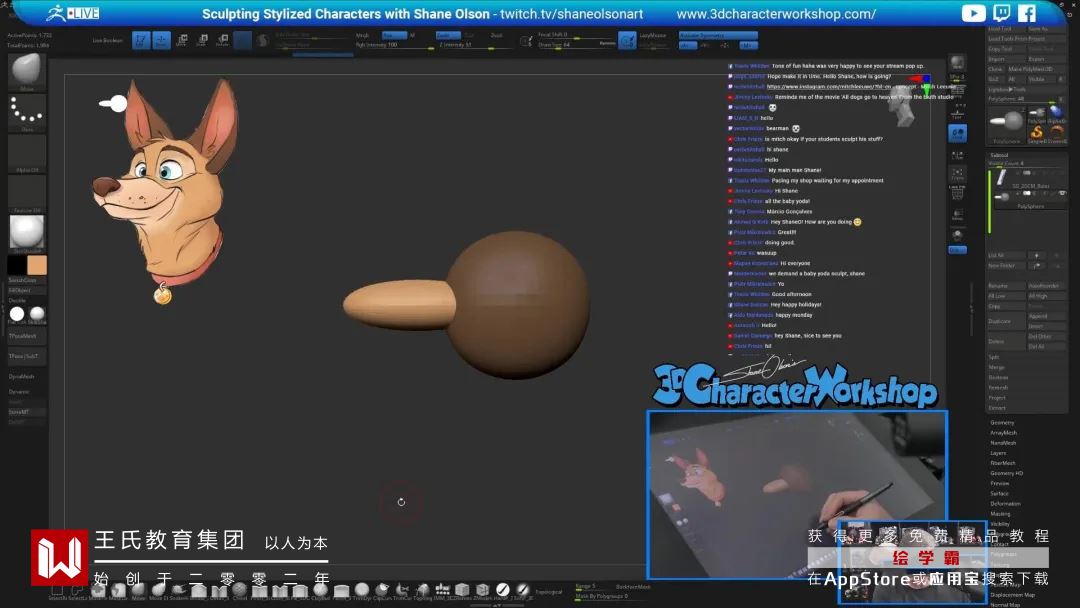The image size is (1080, 608).
Task: Open the Texture Off selector
Action: (26, 193)
